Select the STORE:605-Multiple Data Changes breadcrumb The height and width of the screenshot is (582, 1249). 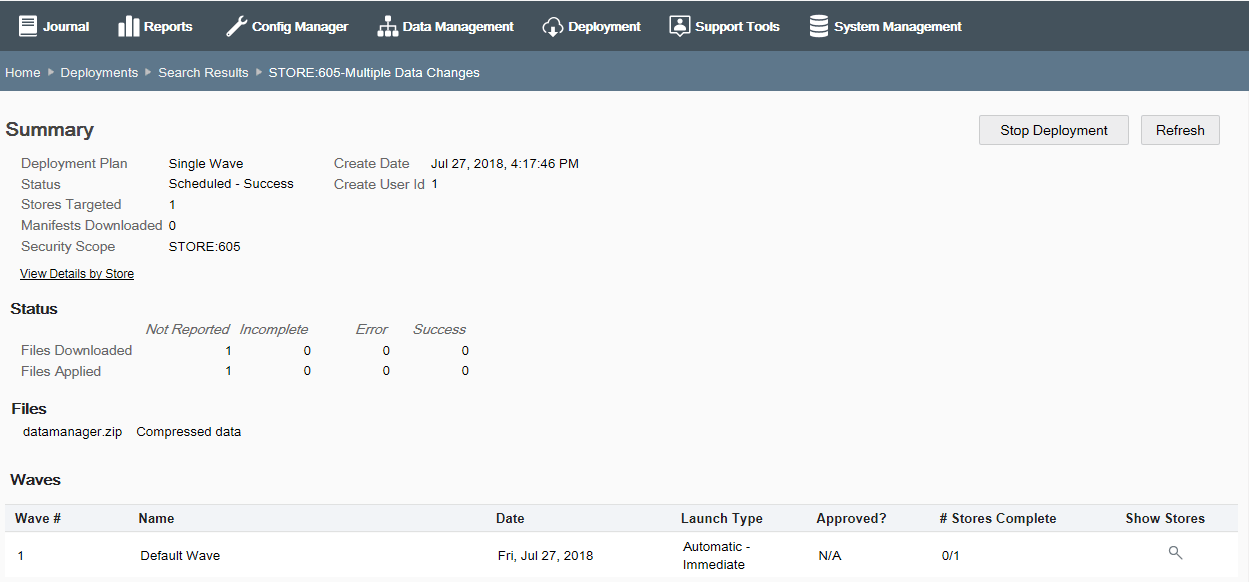[x=373, y=72]
